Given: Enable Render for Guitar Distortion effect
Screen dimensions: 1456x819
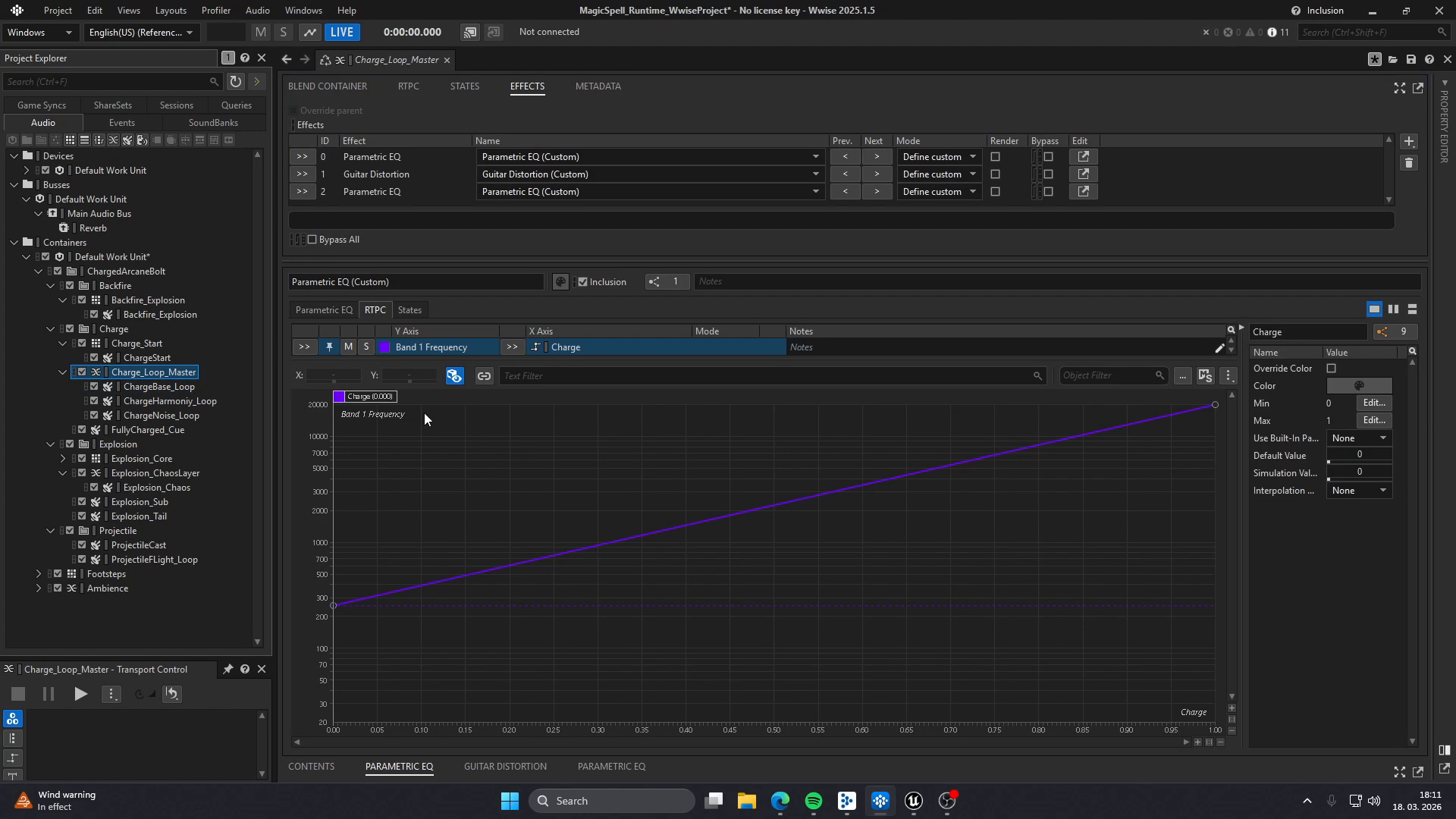Looking at the screenshot, I should pyautogui.click(x=996, y=174).
